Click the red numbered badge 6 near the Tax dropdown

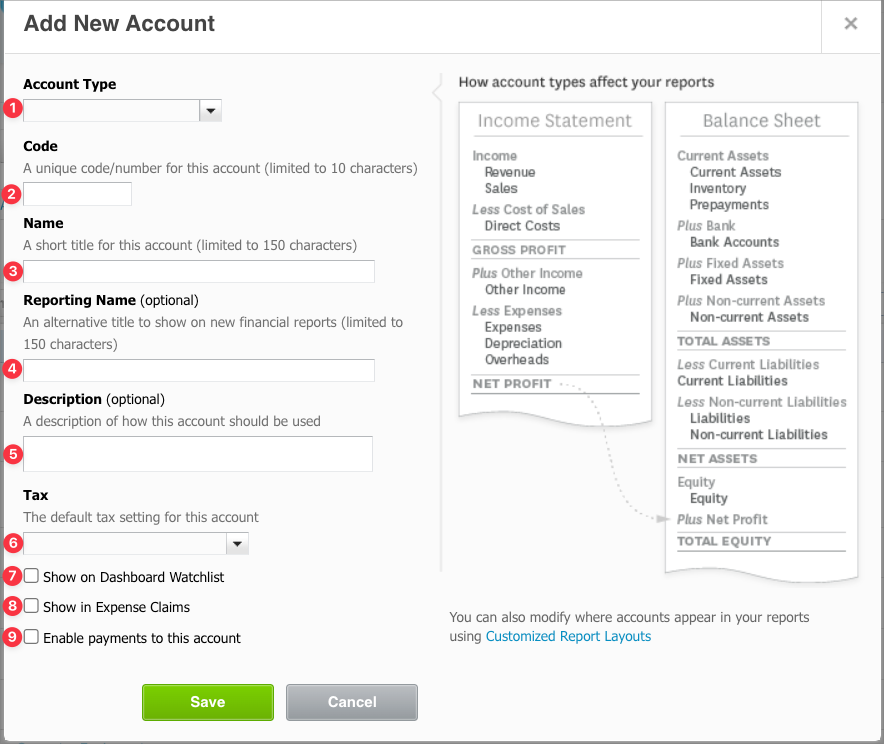point(13,543)
